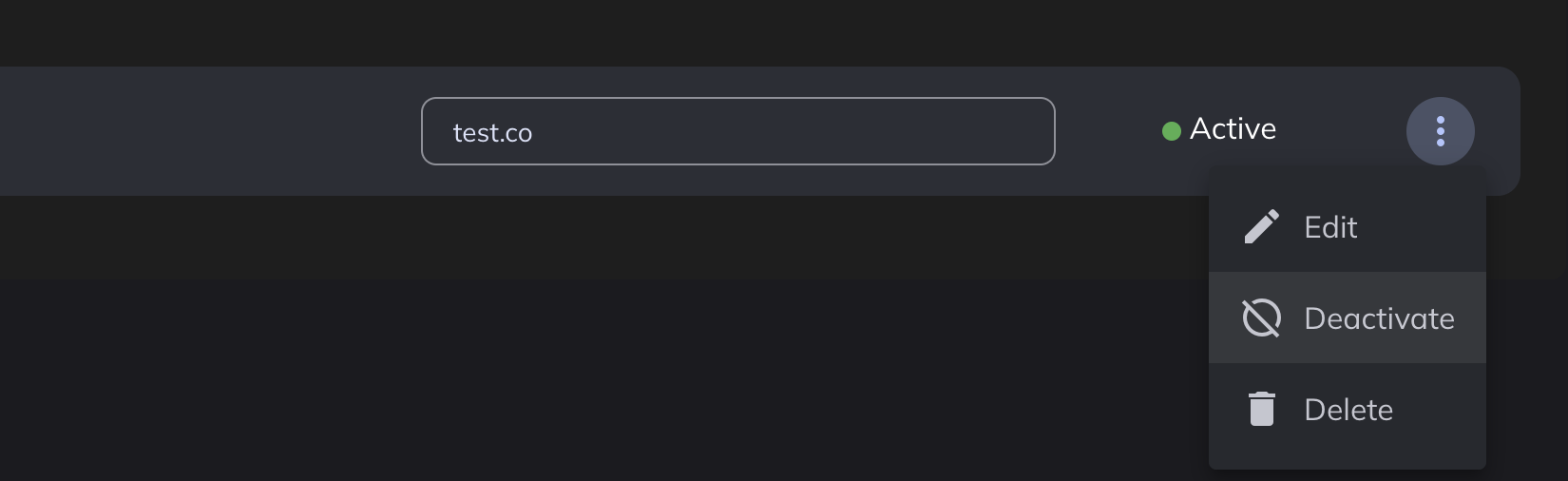Click the Active status label
Image resolution: width=1568 pixels, height=481 pixels.
(1233, 129)
